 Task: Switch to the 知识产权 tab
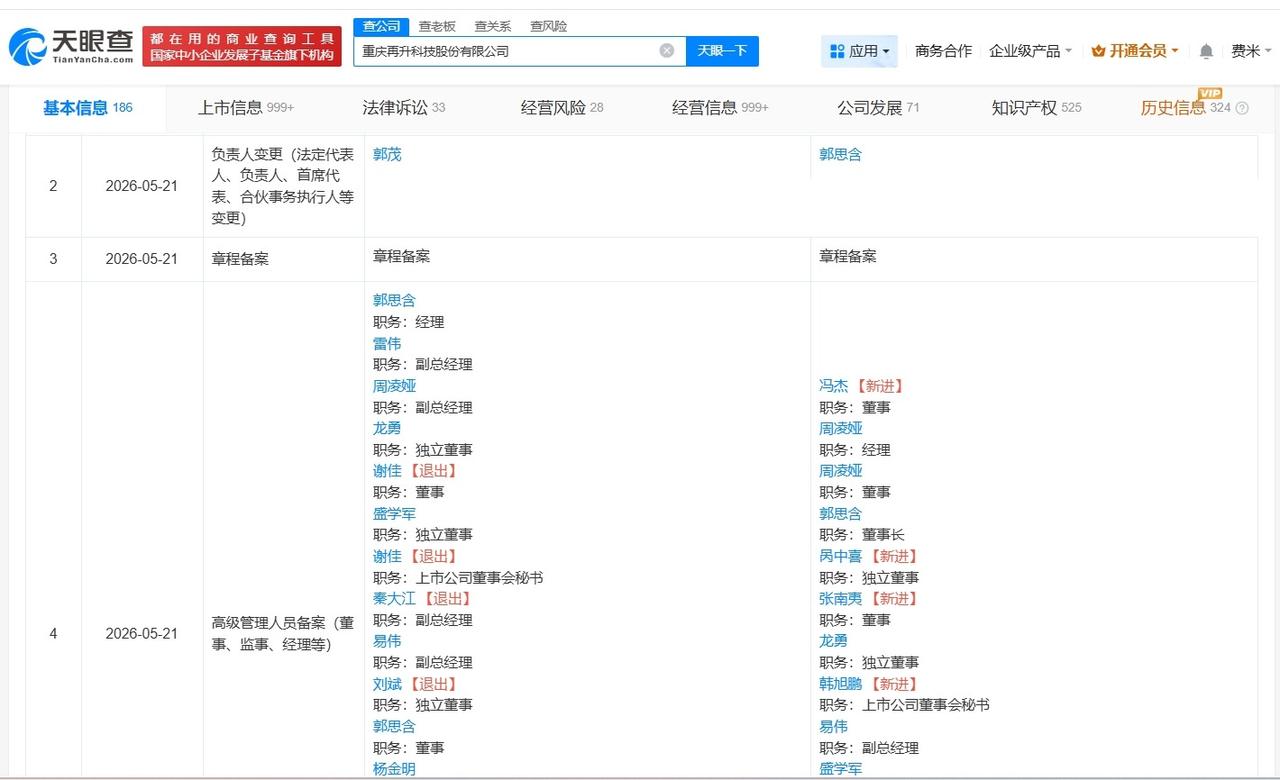click(1036, 108)
